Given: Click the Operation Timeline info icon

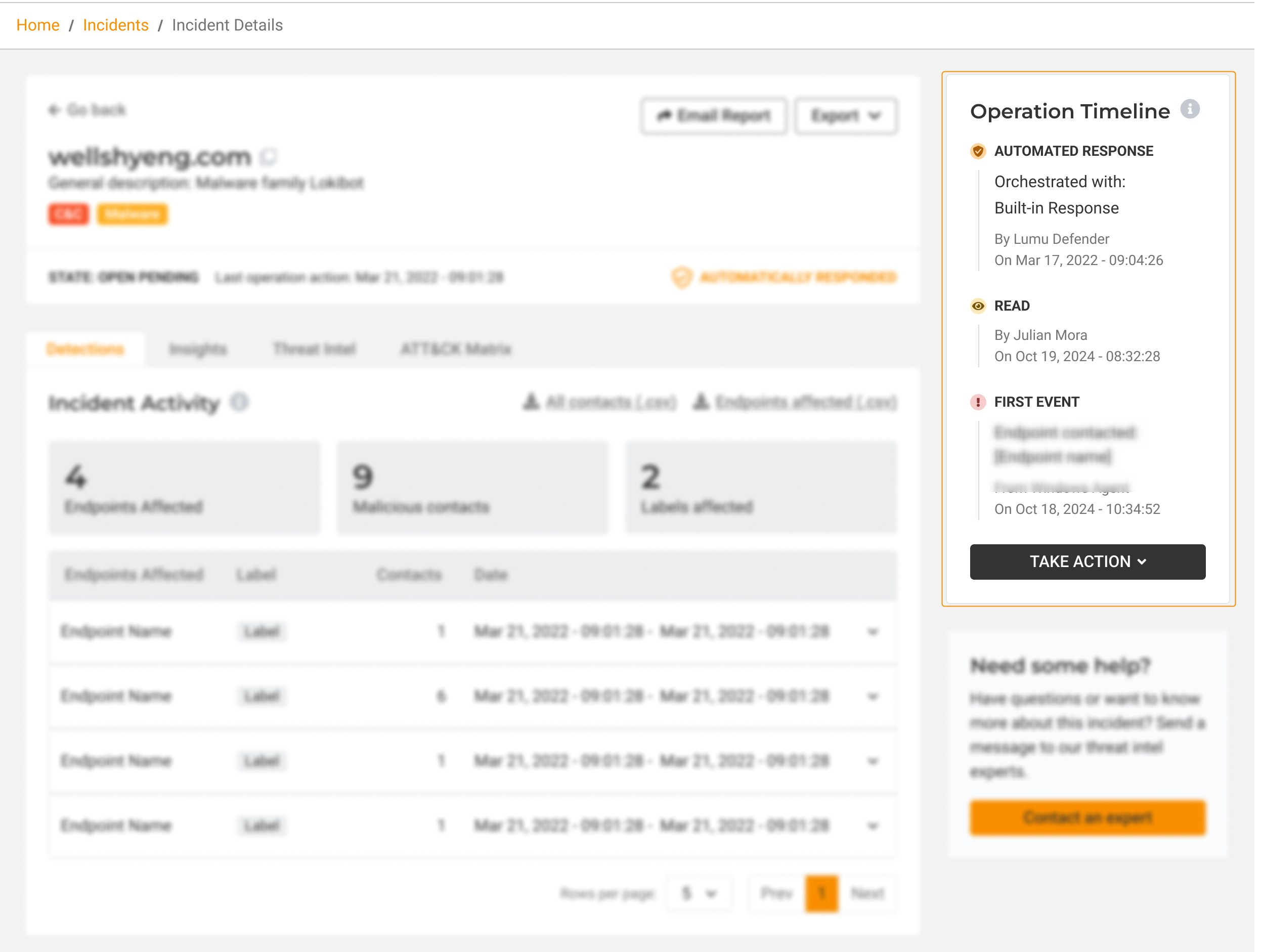Looking at the screenshot, I should point(1189,109).
